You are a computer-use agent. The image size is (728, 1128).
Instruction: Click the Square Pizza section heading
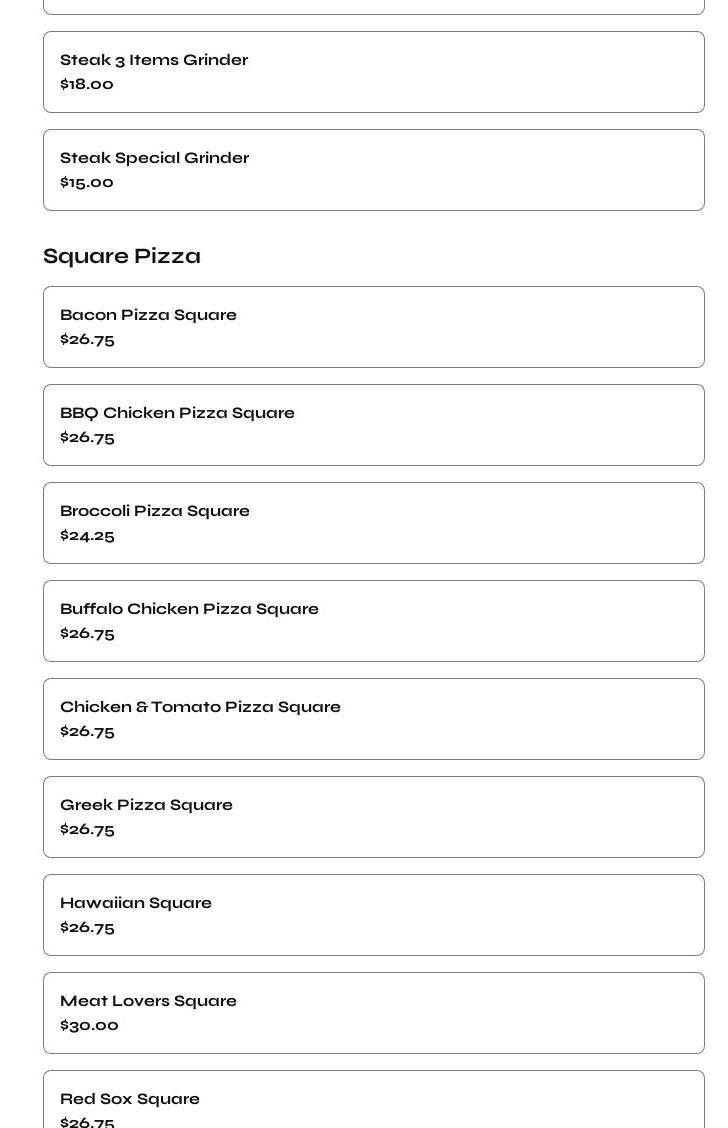(x=122, y=256)
